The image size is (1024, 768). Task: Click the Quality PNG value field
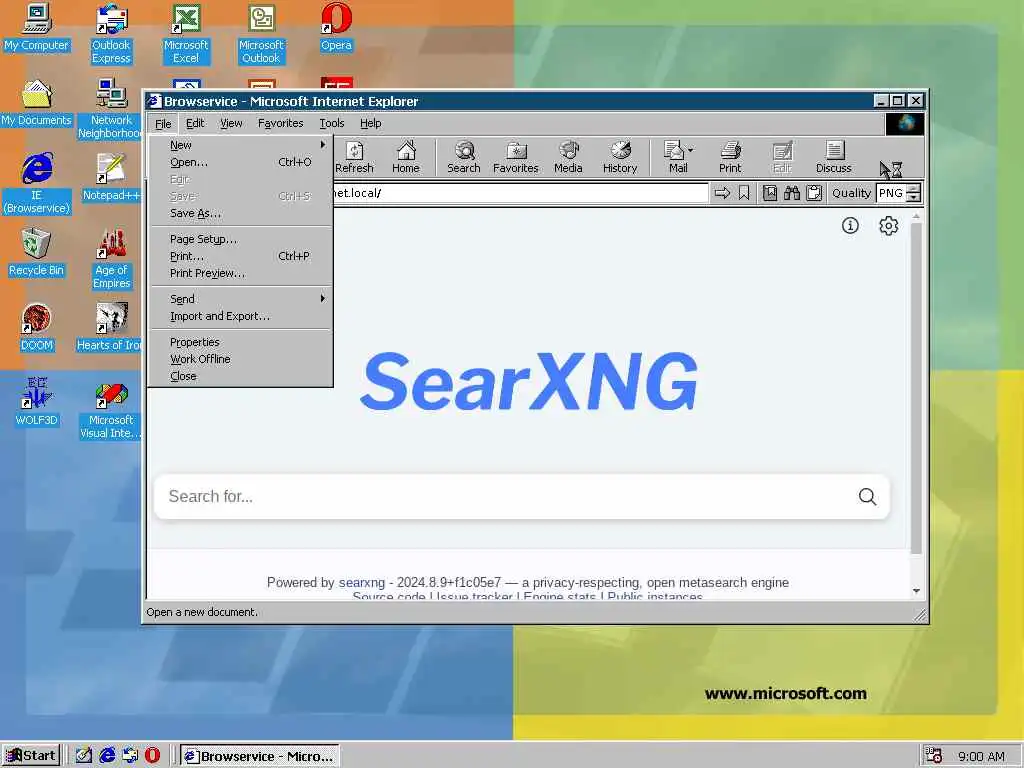(x=891, y=193)
